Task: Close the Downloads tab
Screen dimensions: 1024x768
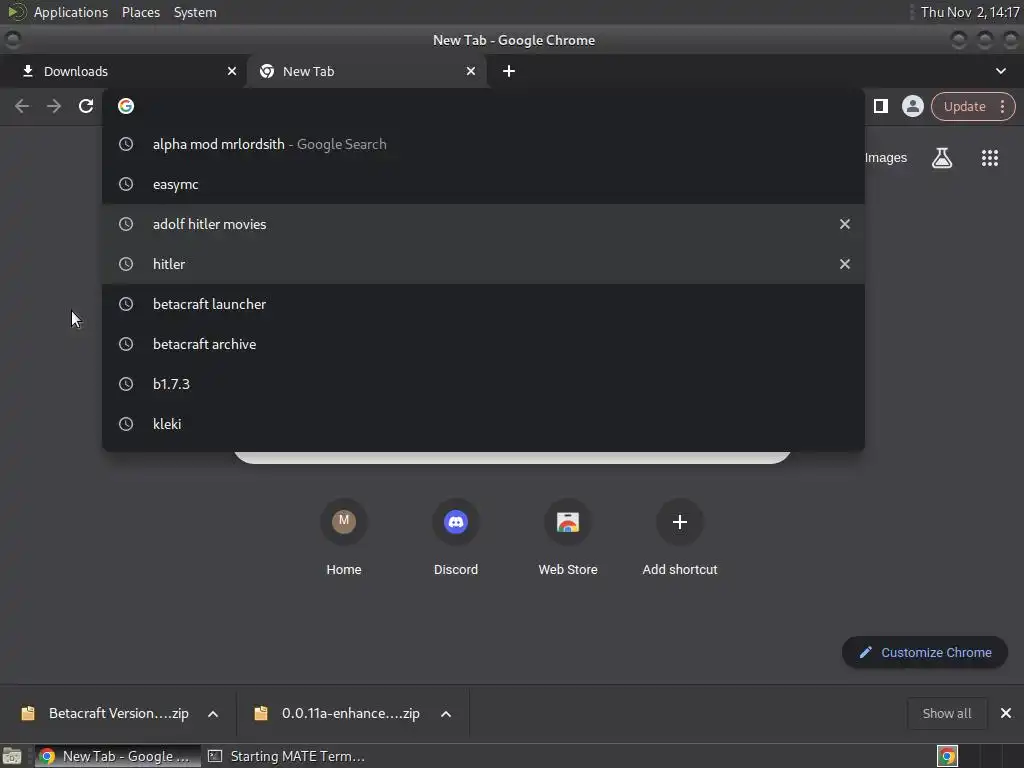Action: tap(232, 71)
